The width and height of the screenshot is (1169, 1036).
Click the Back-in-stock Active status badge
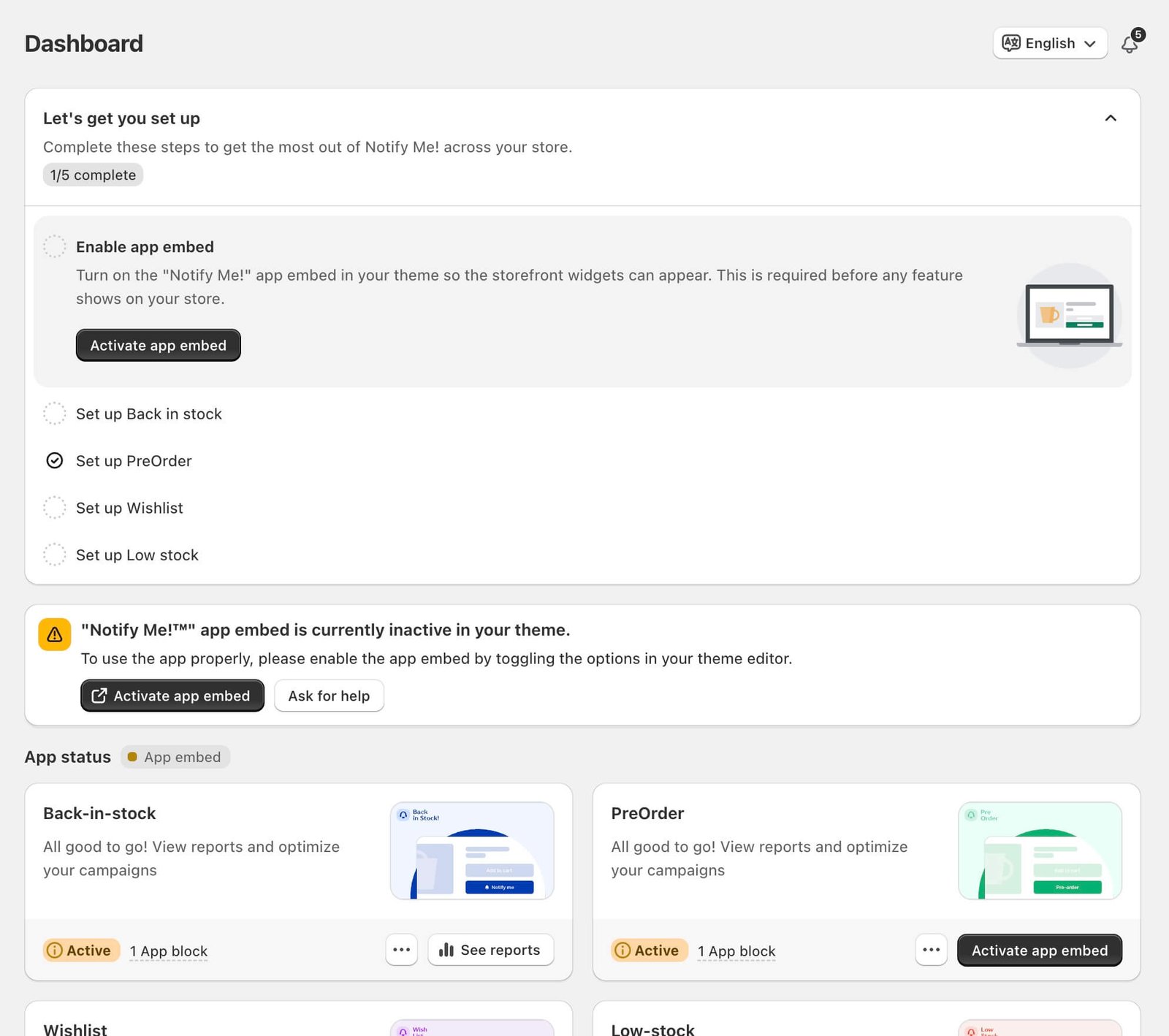(x=81, y=950)
